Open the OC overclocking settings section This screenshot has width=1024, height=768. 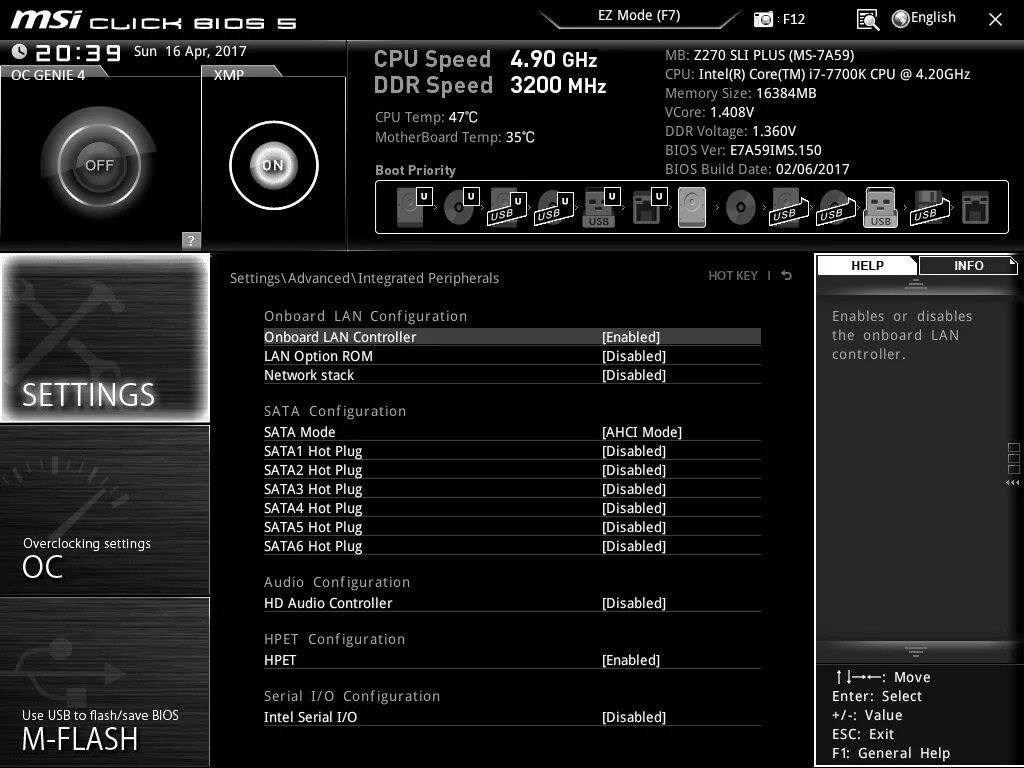tap(105, 510)
